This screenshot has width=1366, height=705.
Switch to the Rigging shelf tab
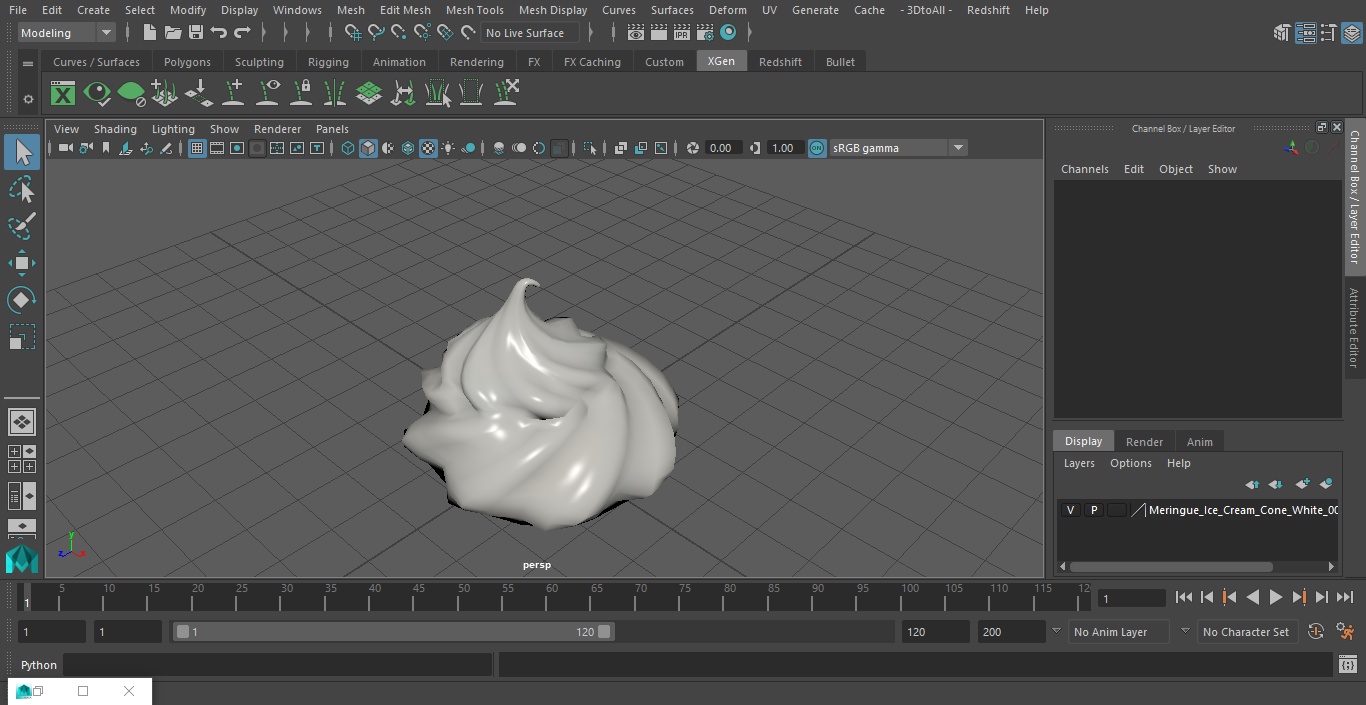328,62
